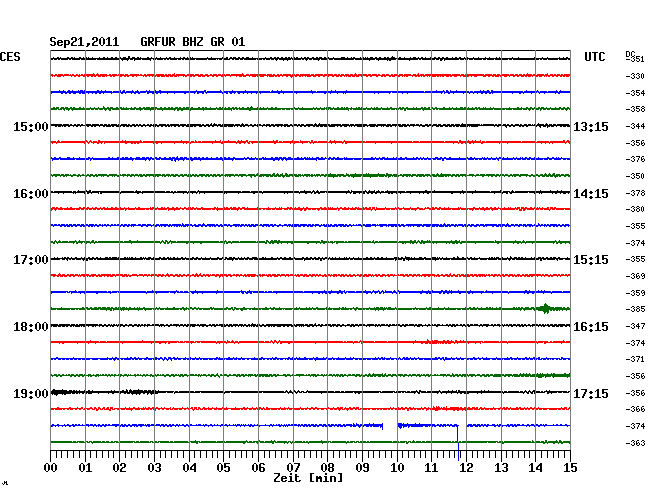
Task: Click the DC offset value '-371'
Action: coord(635,359)
